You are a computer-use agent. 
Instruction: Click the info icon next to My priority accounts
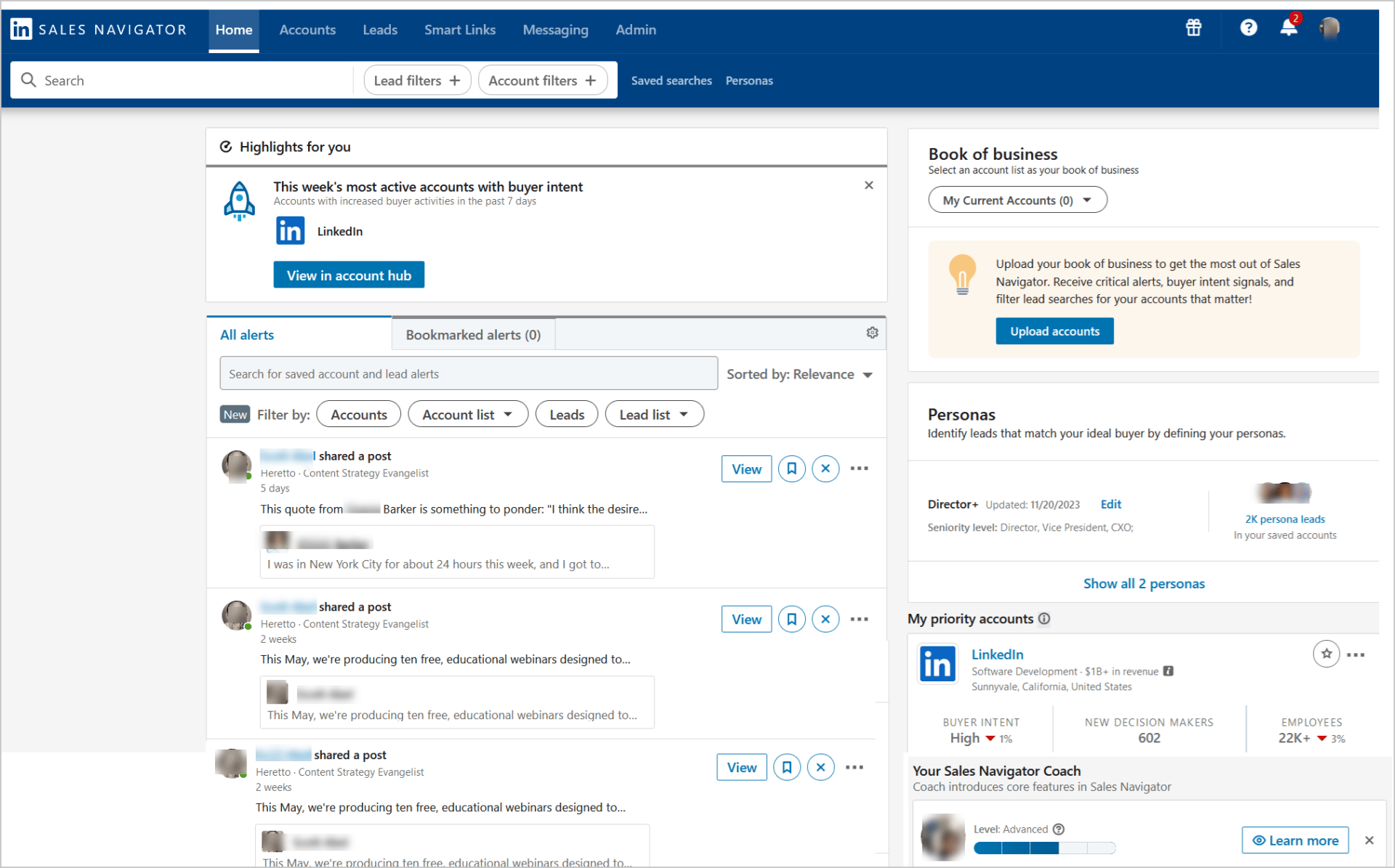click(1044, 619)
